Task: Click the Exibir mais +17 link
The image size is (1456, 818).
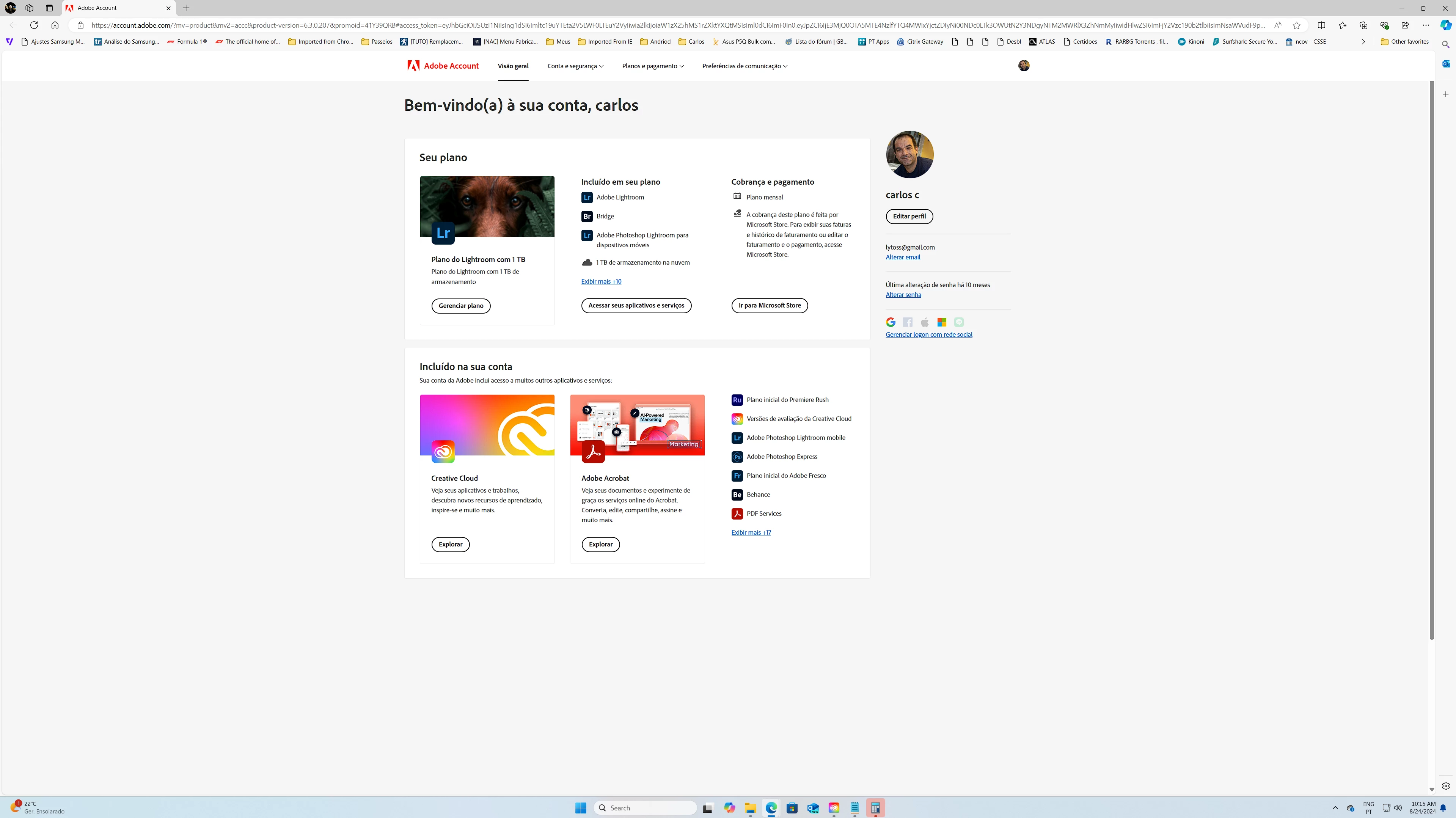Action: click(751, 532)
